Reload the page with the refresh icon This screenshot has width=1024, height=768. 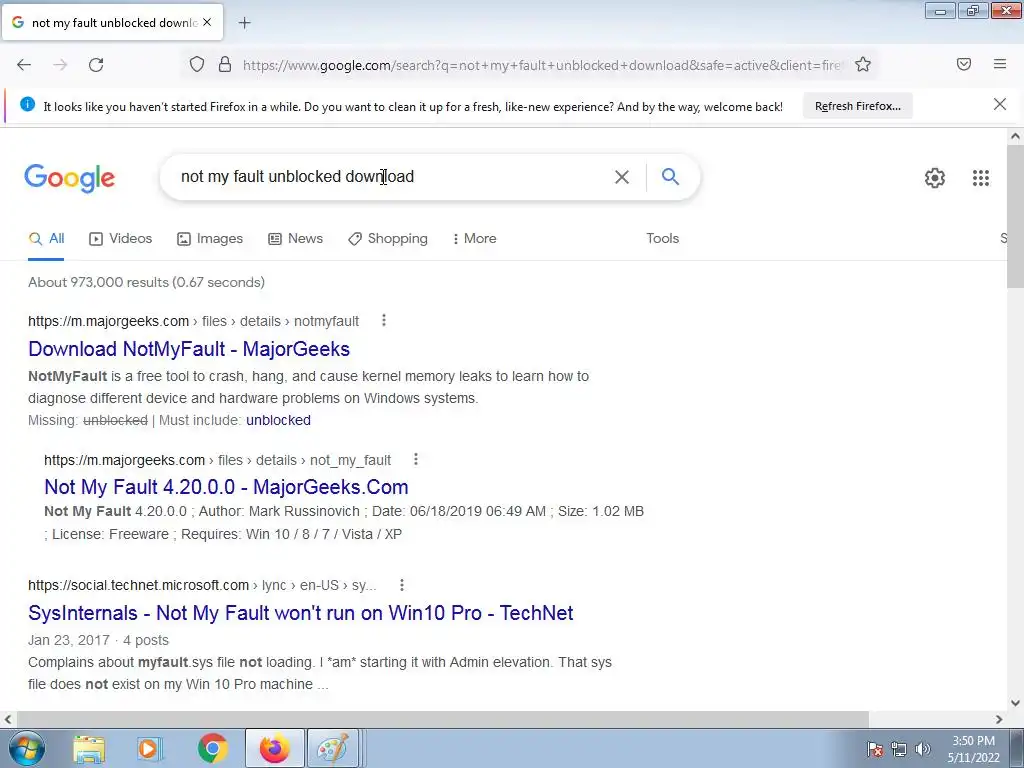(x=96, y=65)
